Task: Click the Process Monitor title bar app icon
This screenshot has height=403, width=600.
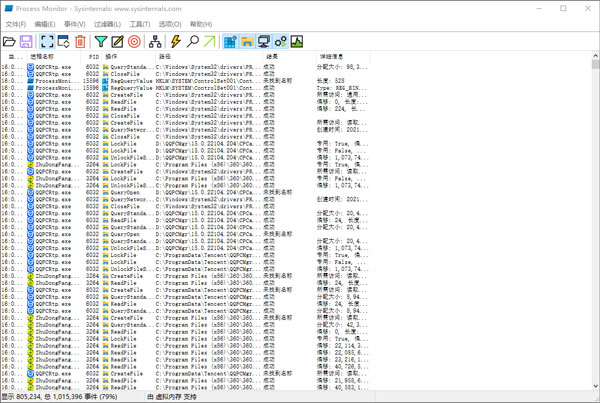Action: [8, 8]
